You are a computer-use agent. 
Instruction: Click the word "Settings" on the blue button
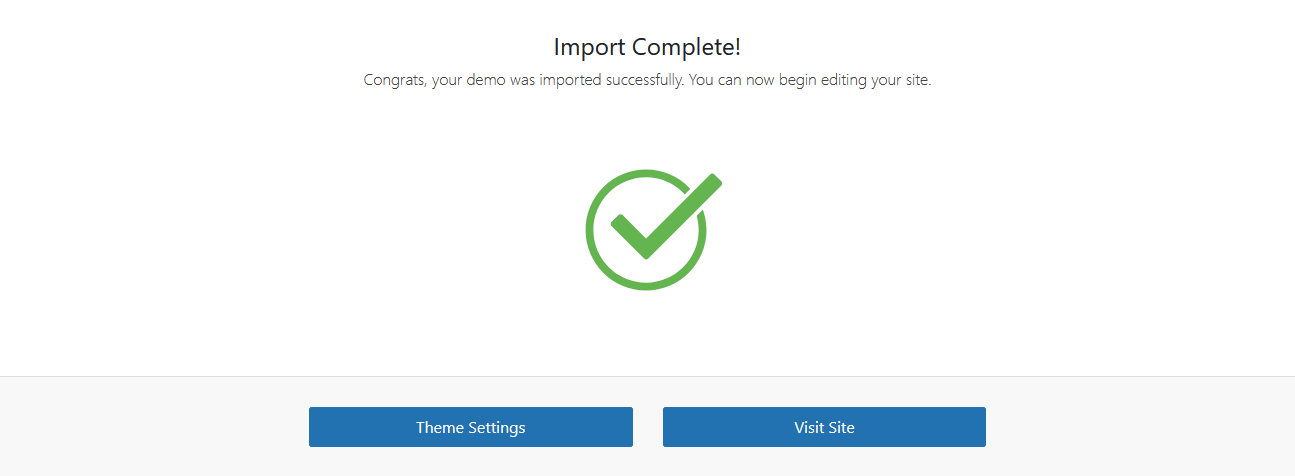pyautogui.click(x=497, y=427)
